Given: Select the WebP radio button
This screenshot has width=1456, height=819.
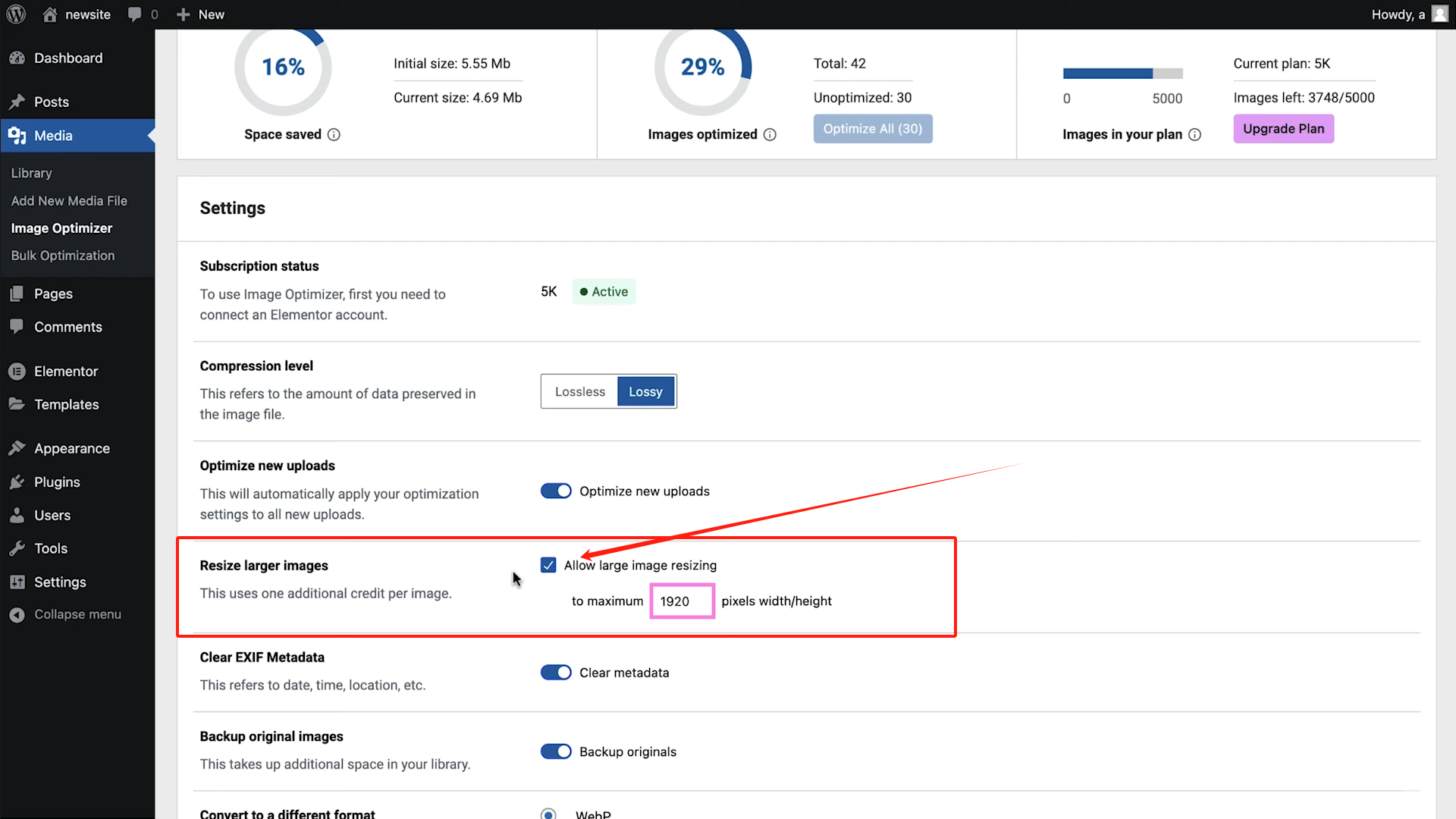Looking at the screenshot, I should click(x=548, y=814).
